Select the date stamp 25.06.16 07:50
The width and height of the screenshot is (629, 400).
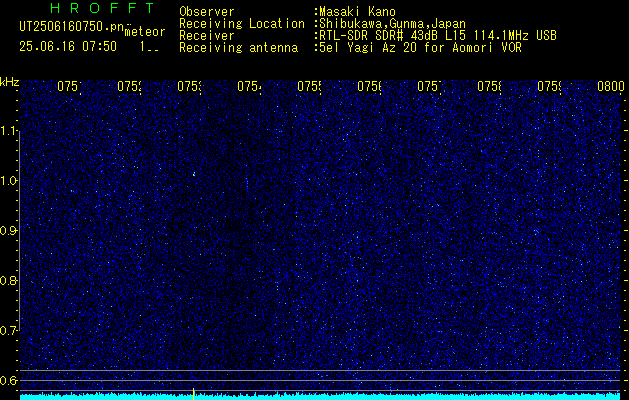(x=68, y=46)
